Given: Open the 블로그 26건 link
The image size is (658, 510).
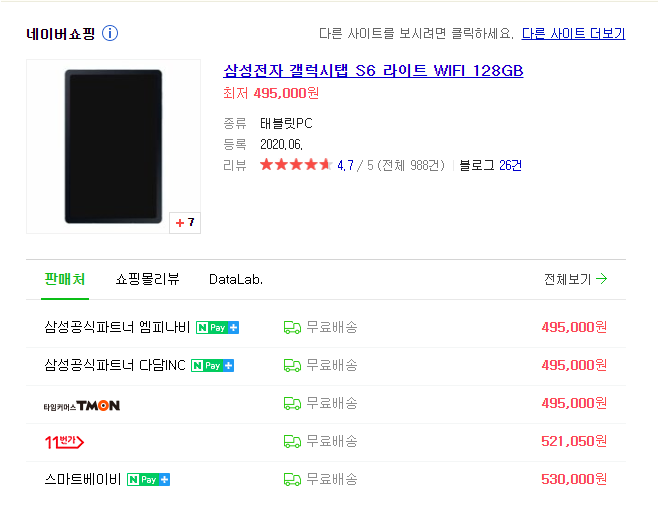Looking at the screenshot, I should click(x=490, y=165).
